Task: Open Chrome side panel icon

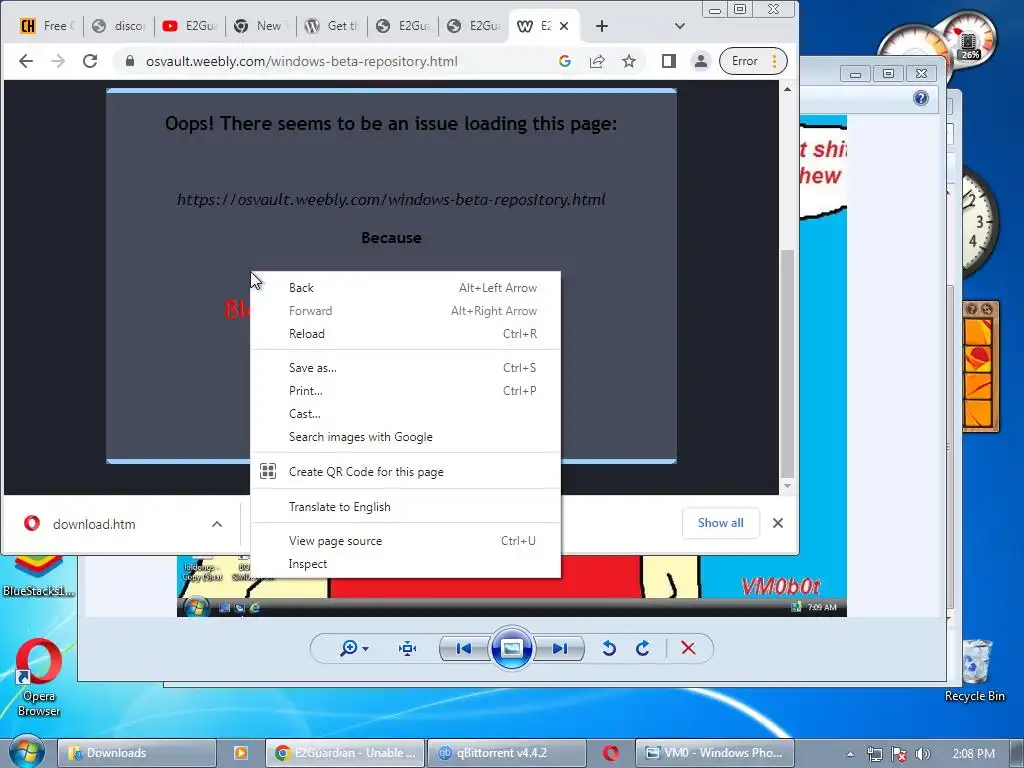Action: click(x=669, y=61)
